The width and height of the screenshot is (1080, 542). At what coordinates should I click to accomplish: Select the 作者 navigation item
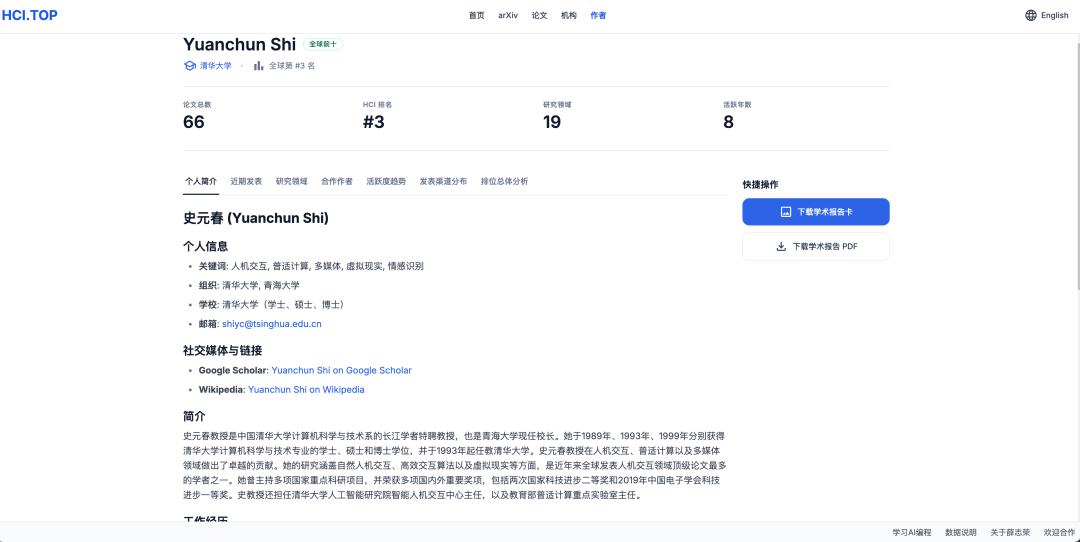[x=598, y=15]
